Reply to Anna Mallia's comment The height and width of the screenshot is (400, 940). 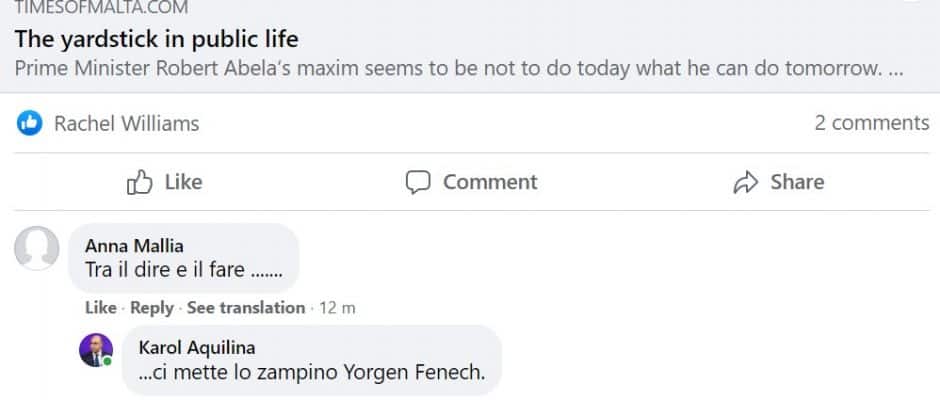152,308
